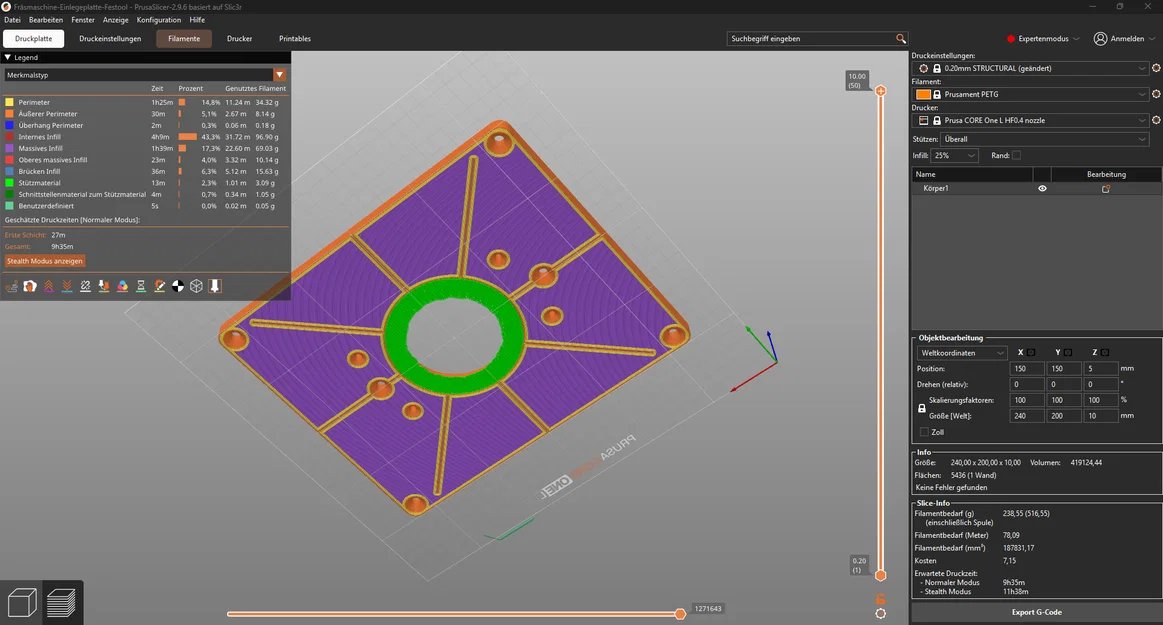Click Stealth Modus anzeigen button

coord(45,261)
